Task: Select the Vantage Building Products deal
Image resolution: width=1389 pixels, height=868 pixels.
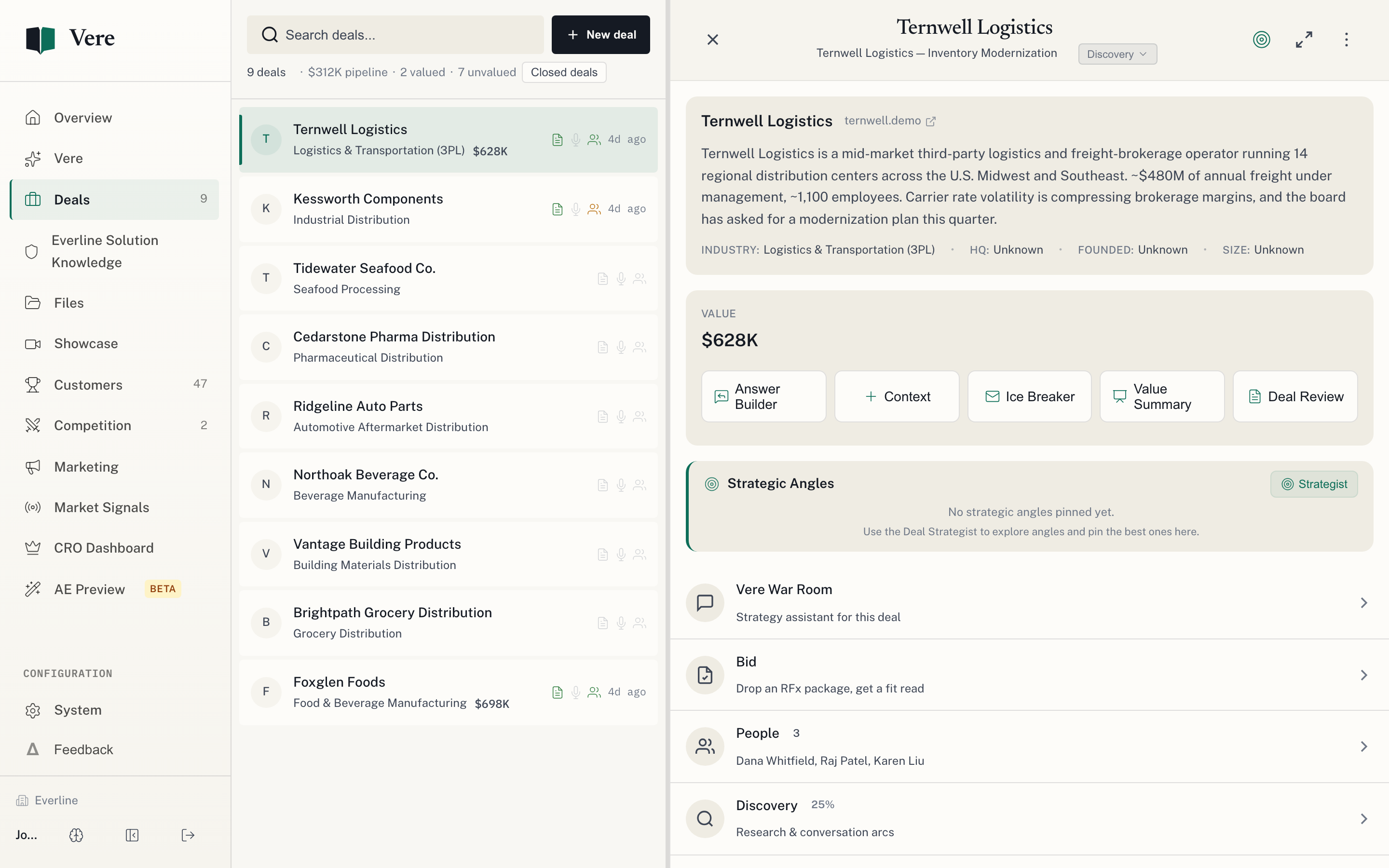Action: click(448, 554)
